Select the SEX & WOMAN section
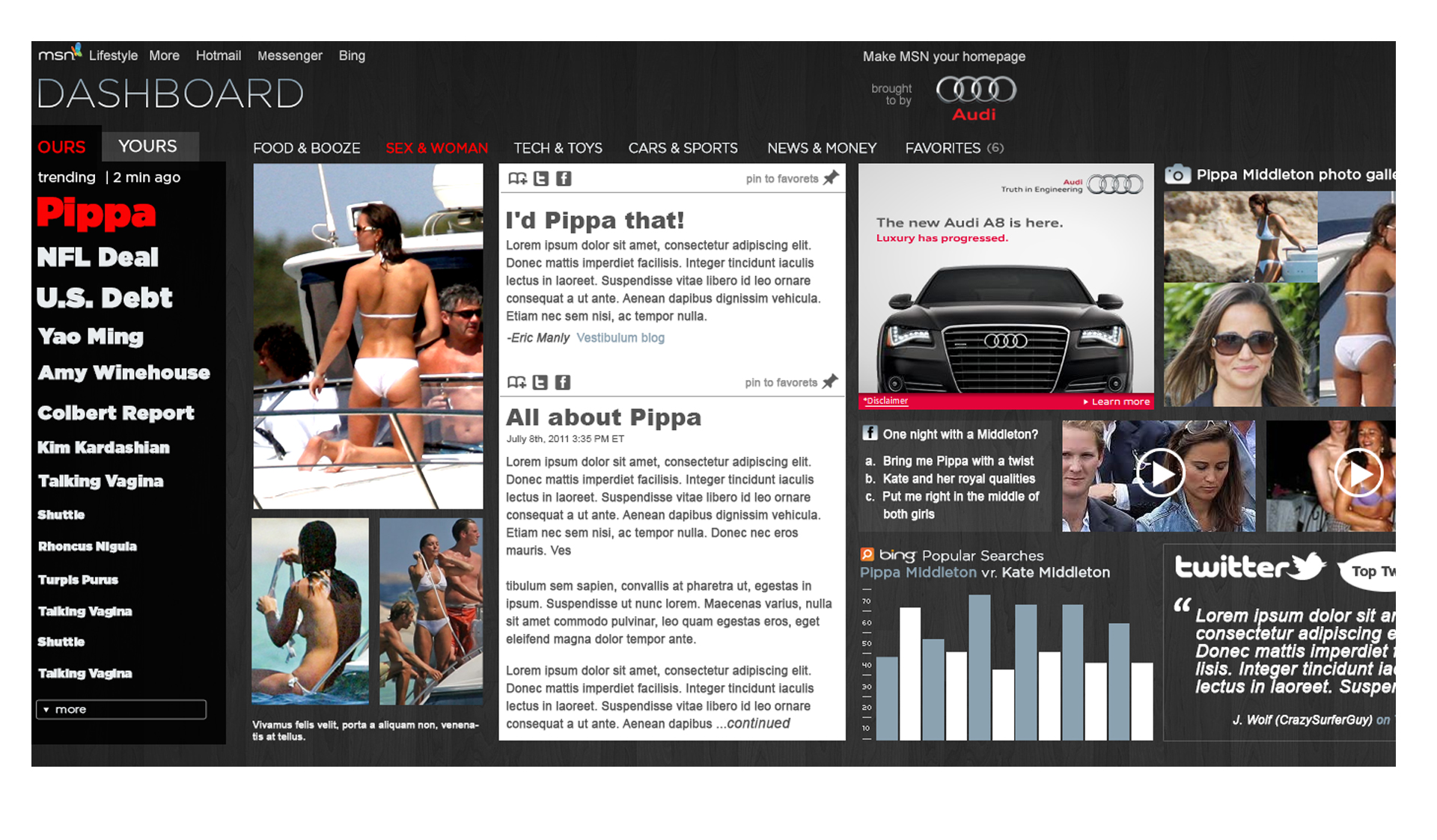 [437, 148]
